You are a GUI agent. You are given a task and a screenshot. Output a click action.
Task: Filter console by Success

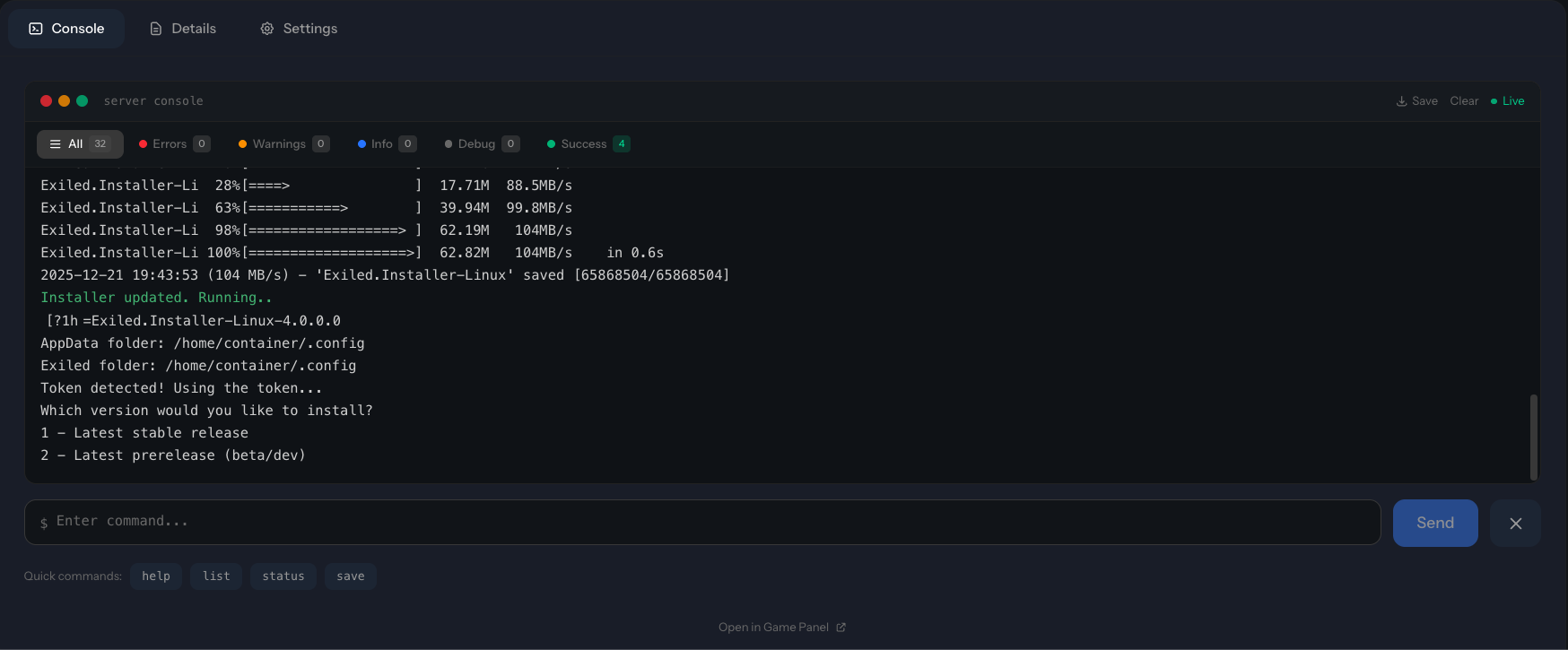click(x=588, y=144)
